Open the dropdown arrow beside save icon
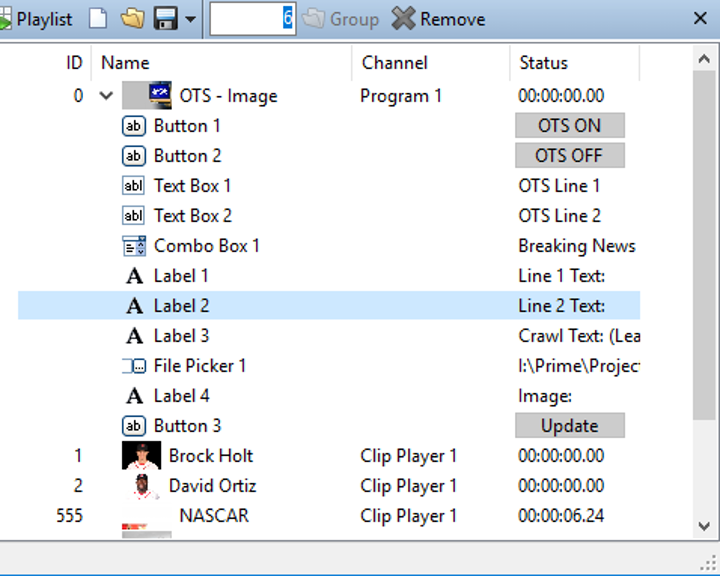This screenshot has height=576, width=720. pos(190,20)
